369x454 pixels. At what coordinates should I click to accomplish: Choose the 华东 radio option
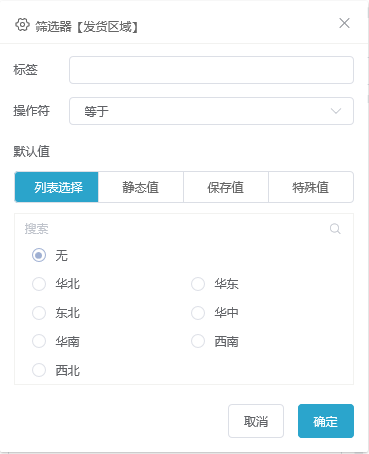coord(198,284)
